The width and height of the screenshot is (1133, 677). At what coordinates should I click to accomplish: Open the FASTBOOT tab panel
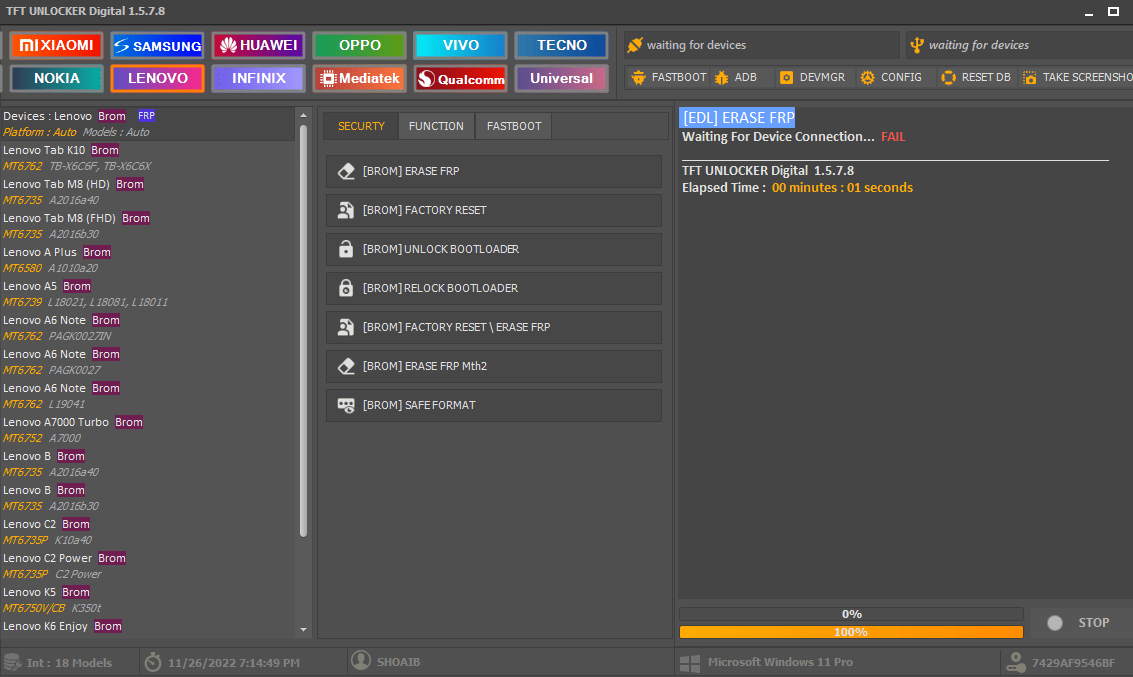512,126
